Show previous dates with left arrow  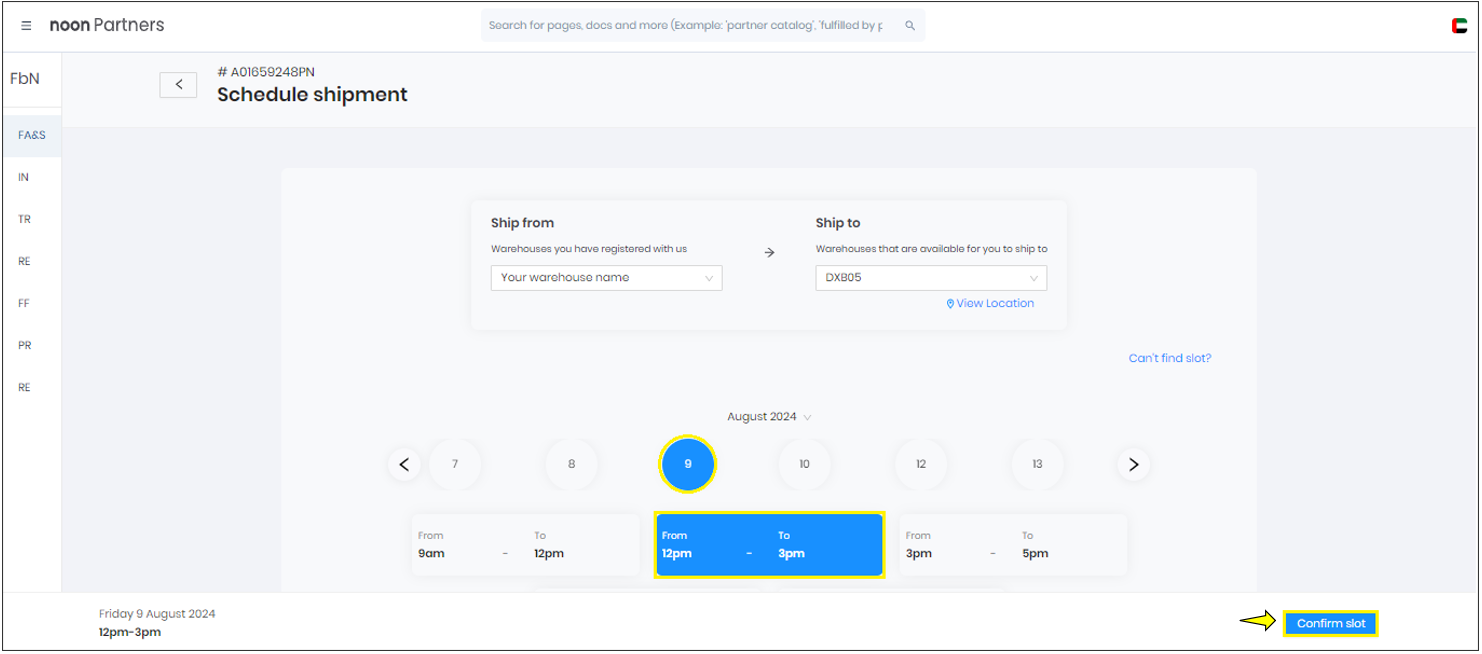[404, 464]
